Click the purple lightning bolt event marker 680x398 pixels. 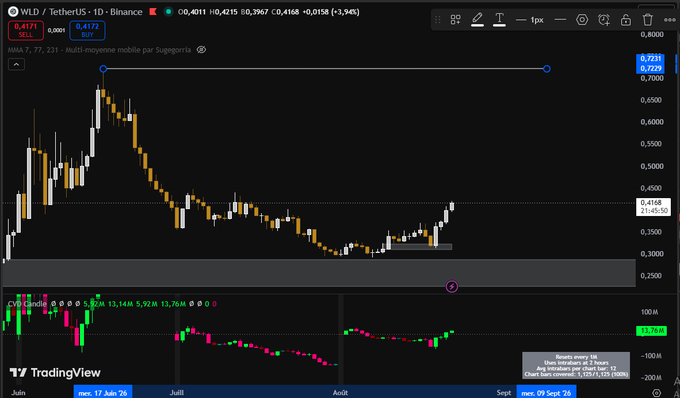coord(452,286)
